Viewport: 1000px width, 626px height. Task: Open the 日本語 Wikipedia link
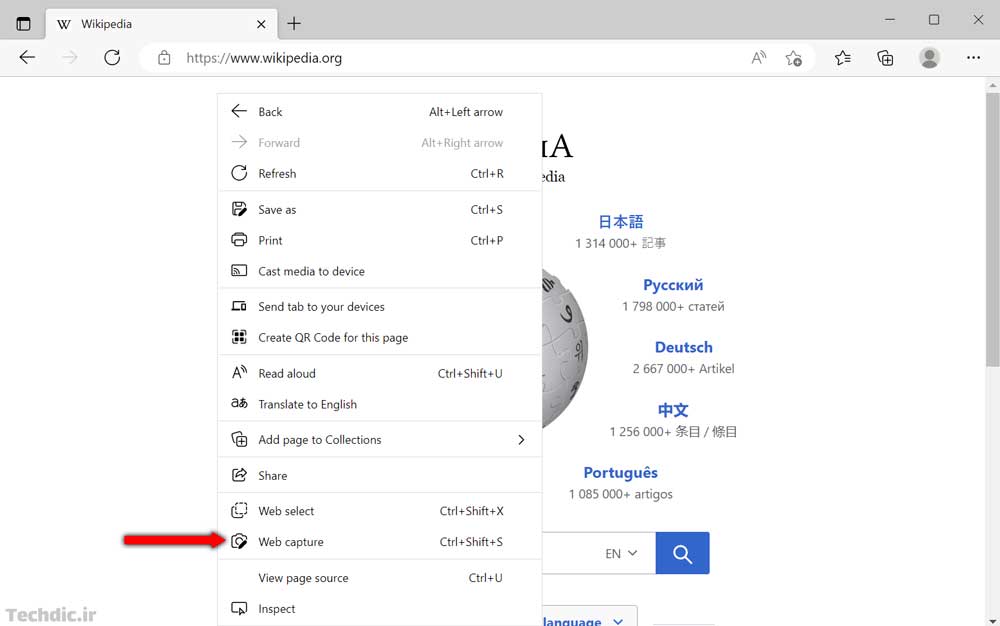[x=621, y=222]
